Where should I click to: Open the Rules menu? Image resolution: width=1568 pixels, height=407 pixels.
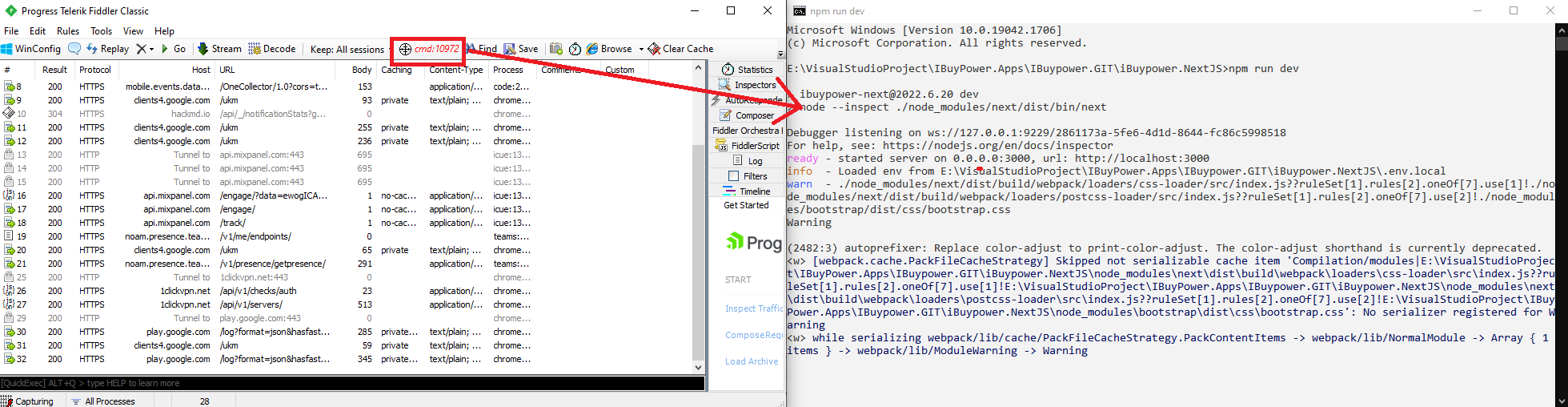tap(68, 31)
